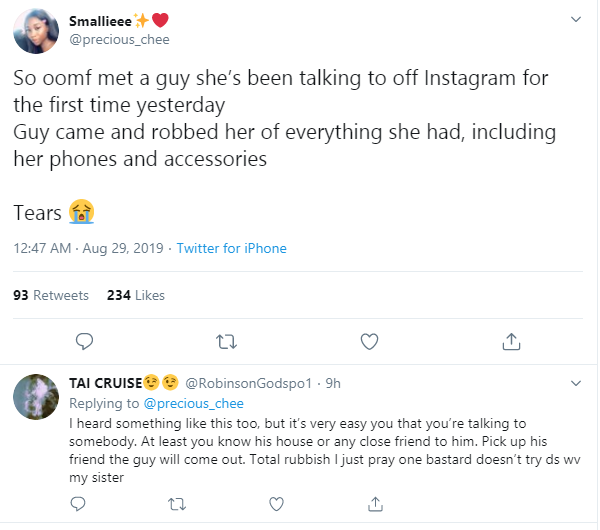View the 93 Retweets list

(x=51, y=295)
